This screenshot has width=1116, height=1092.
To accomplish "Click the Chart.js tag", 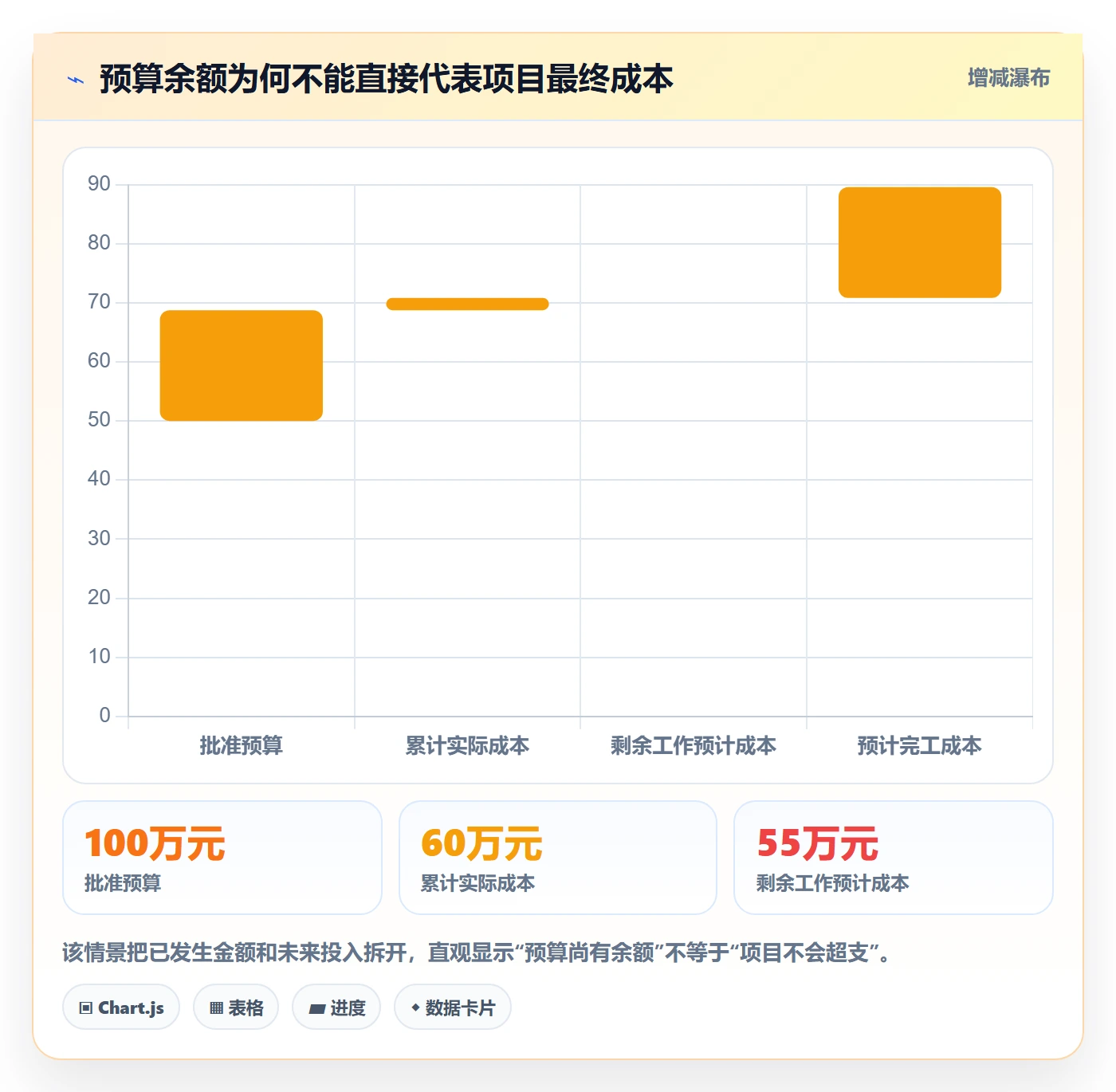I will tap(121, 1008).
